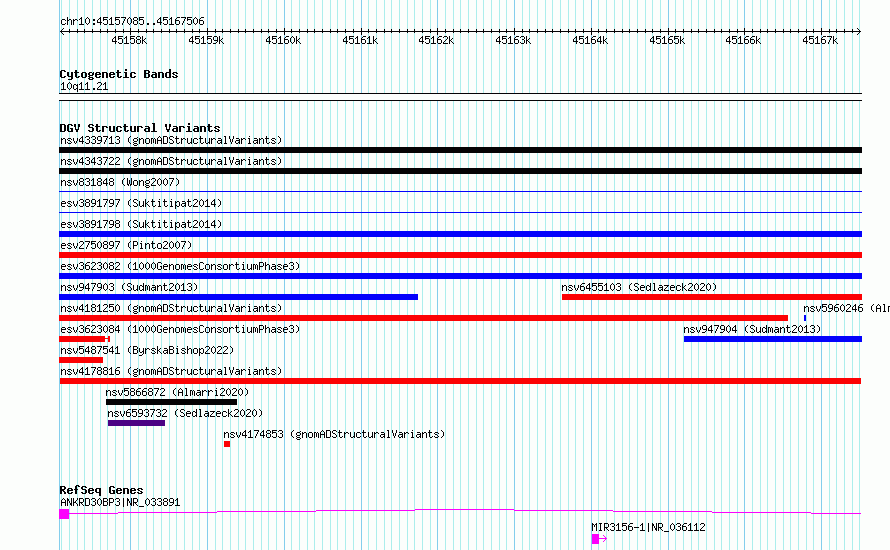
Task: Click the nsv4339713 gnomAD variant label
Action: (x=171, y=140)
